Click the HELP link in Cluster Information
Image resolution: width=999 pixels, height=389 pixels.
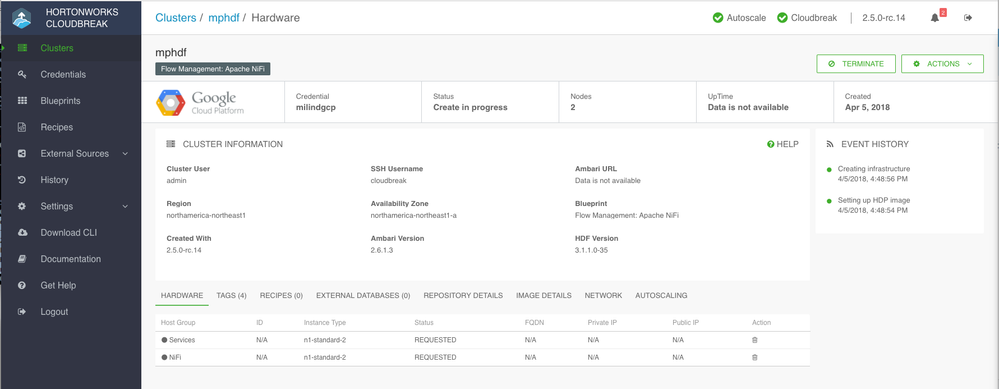click(x=782, y=145)
